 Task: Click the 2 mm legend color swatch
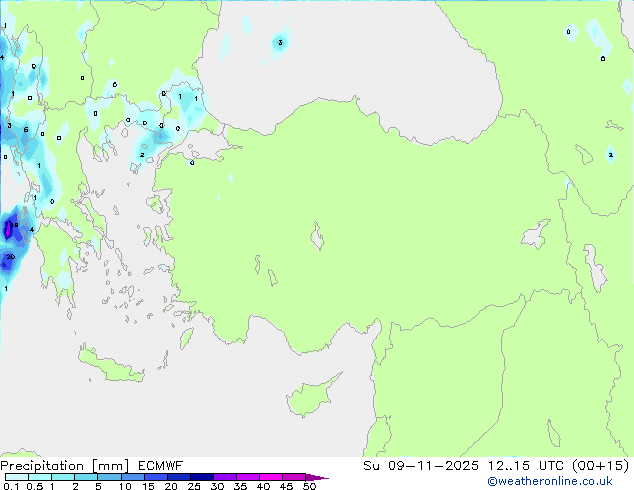coord(86,477)
